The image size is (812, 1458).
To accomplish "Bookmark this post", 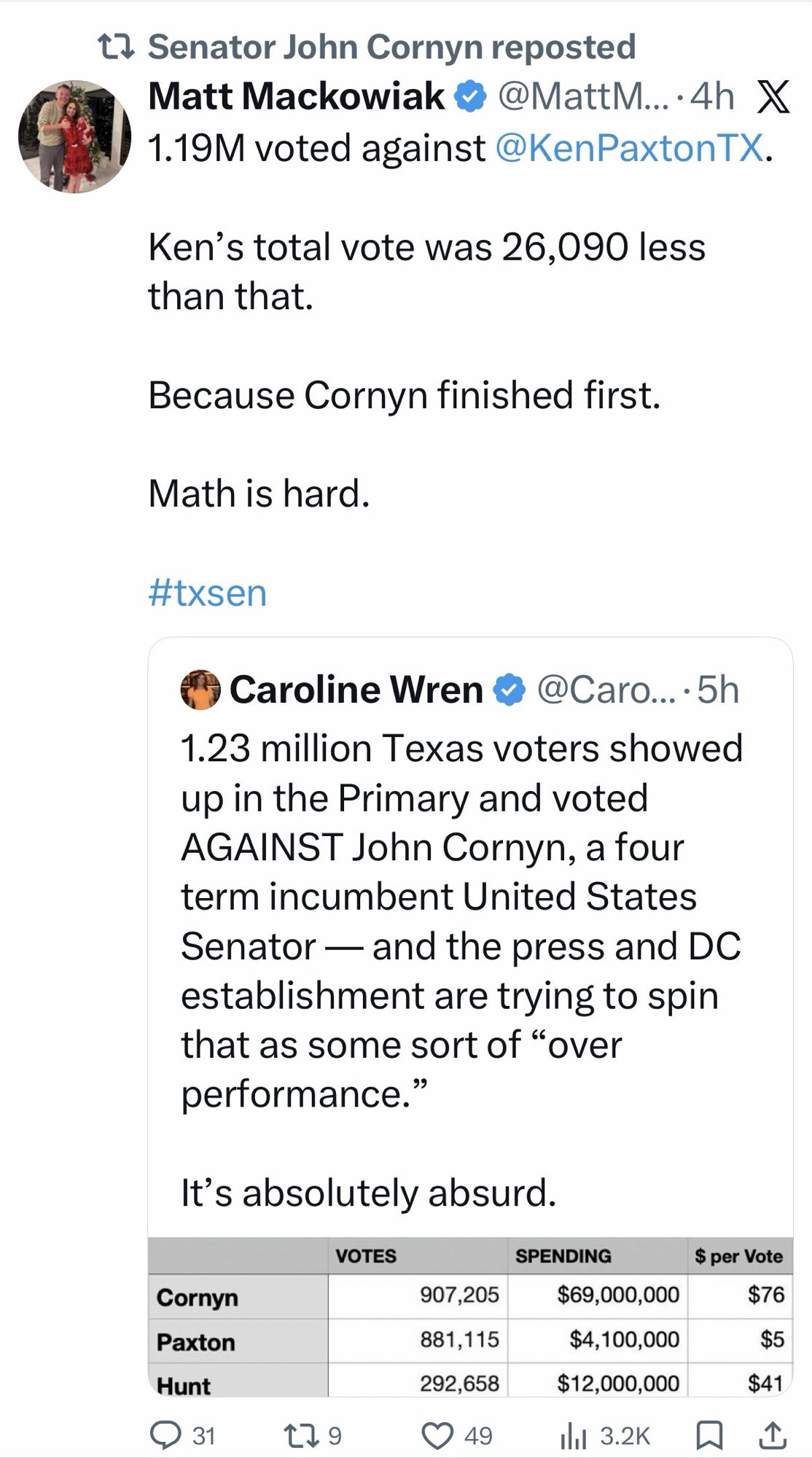I will click(x=708, y=1435).
